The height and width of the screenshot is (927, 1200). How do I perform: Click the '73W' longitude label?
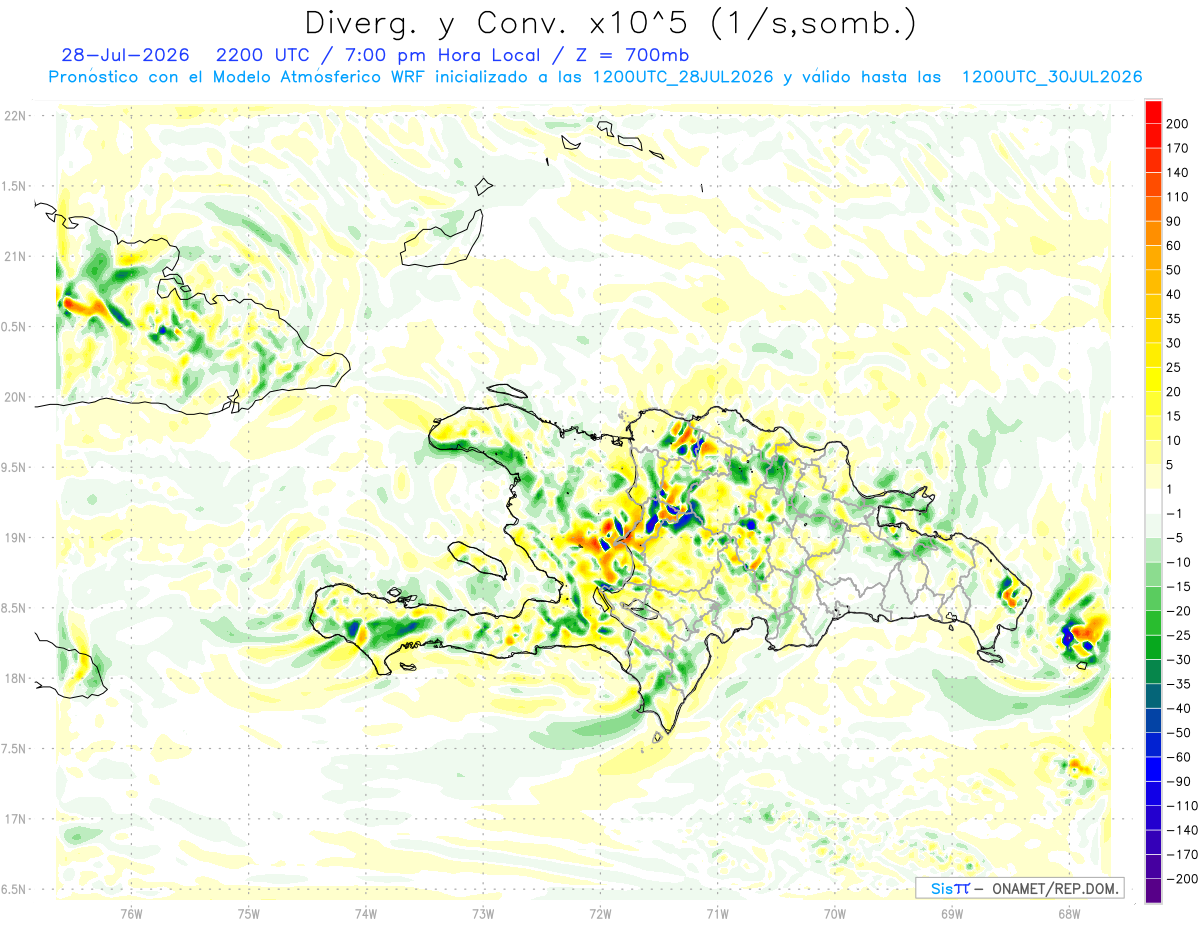pyautogui.click(x=483, y=913)
